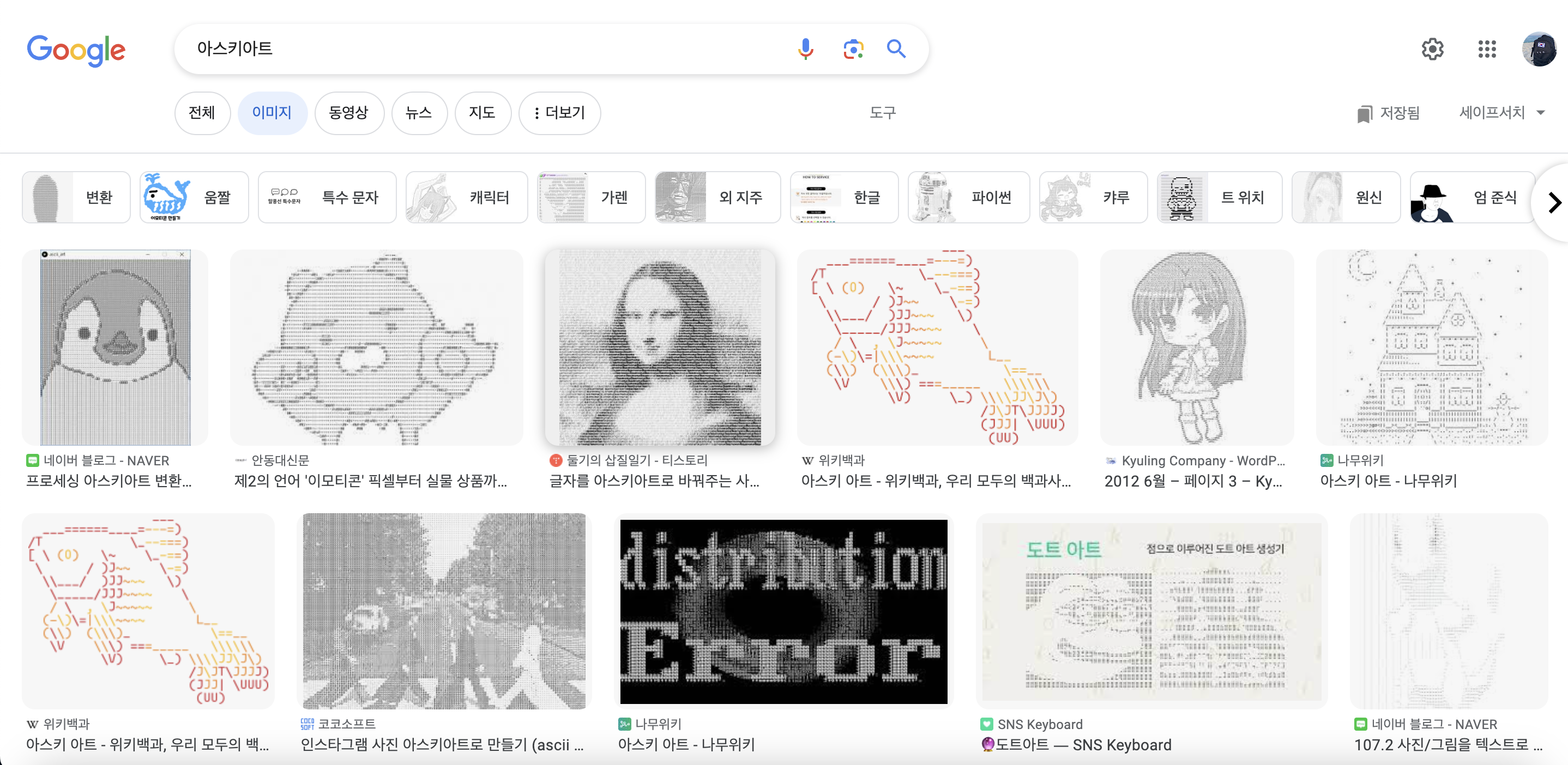Click the microphone voice search icon
The height and width of the screenshot is (765, 1568).
(x=805, y=48)
